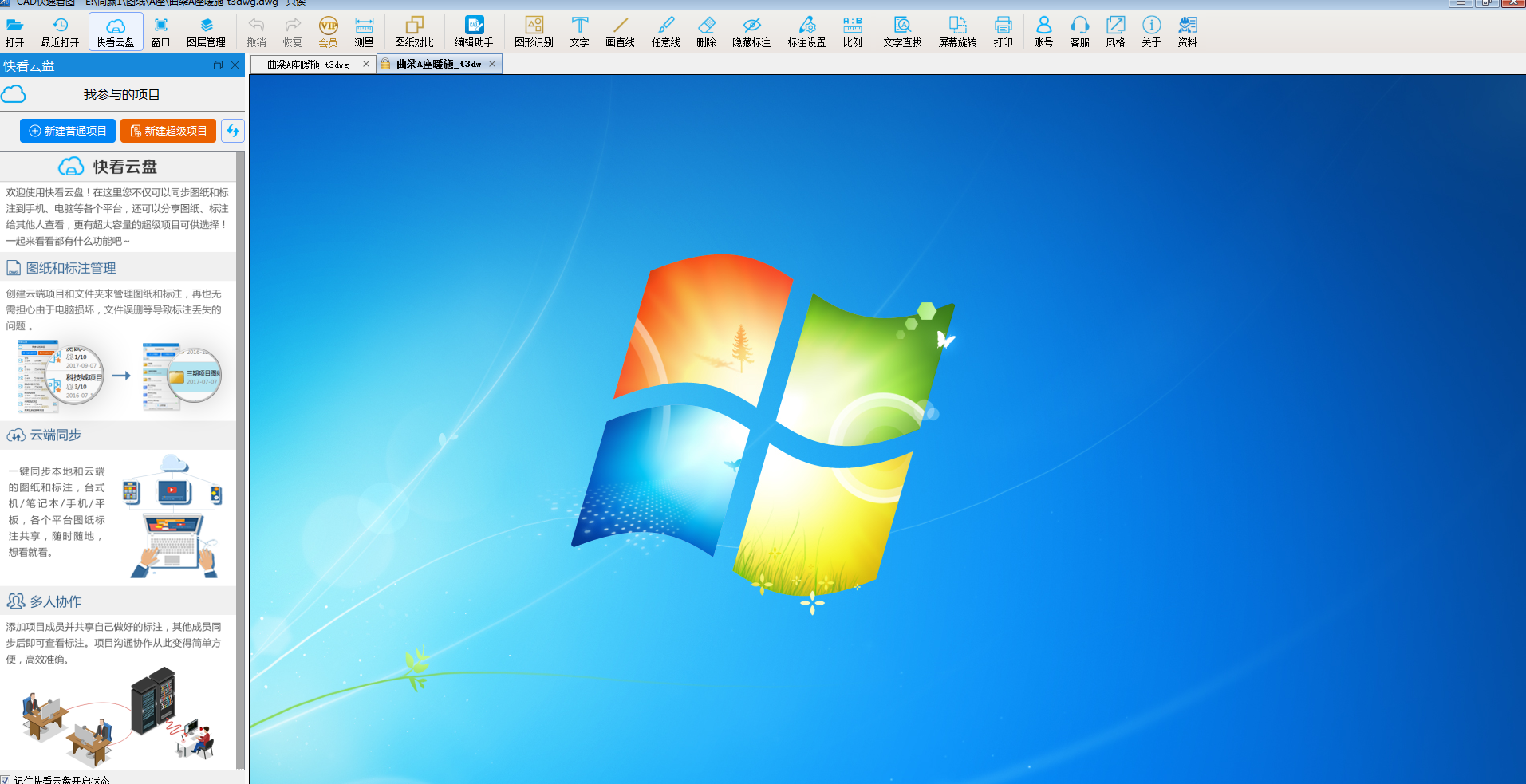Select the 测量 measure tool
The image size is (1526, 784).
(x=364, y=32)
